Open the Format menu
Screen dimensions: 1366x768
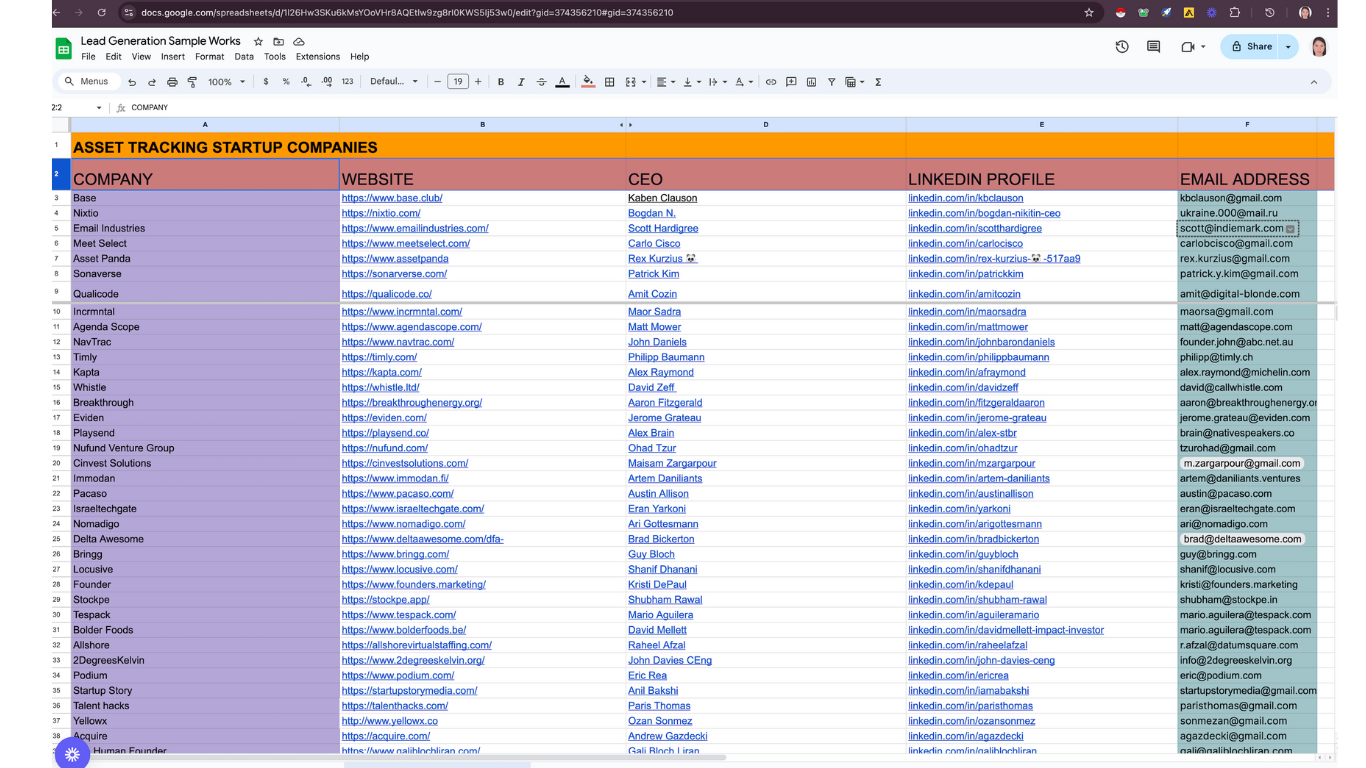click(210, 57)
